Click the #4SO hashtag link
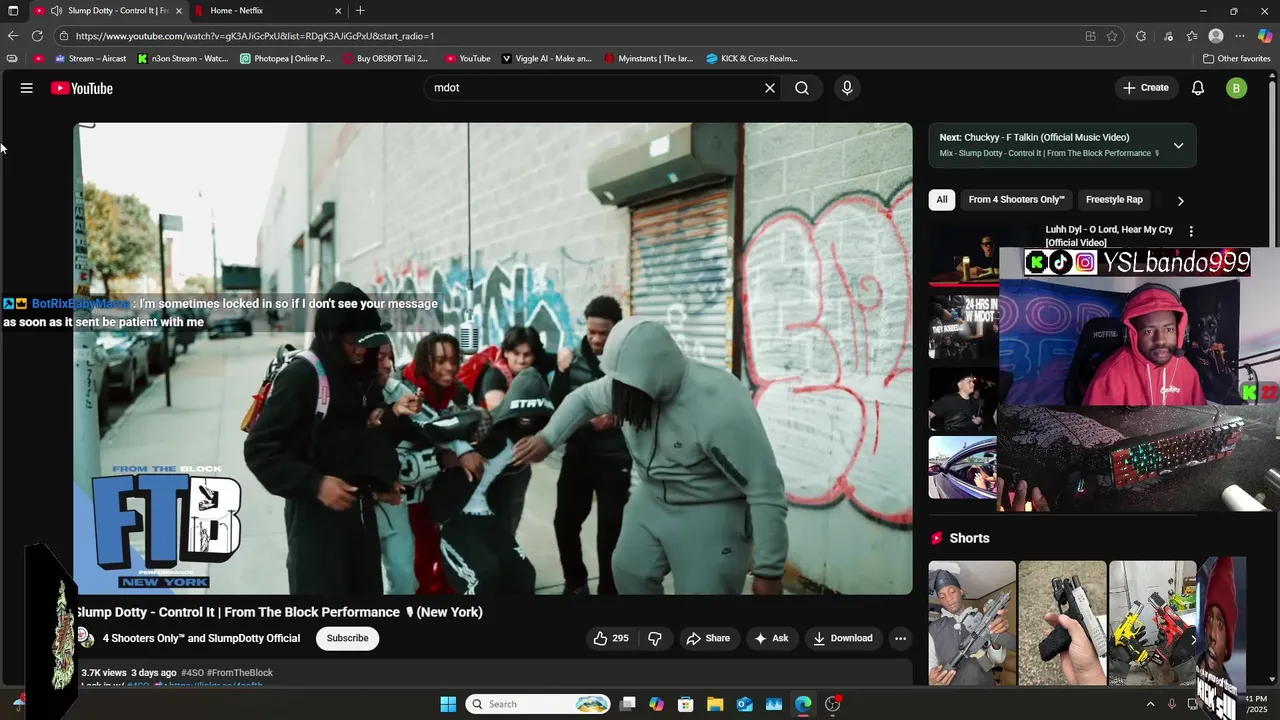This screenshot has height=720, width=1280. pyautogui.click(x=192, y=673)
